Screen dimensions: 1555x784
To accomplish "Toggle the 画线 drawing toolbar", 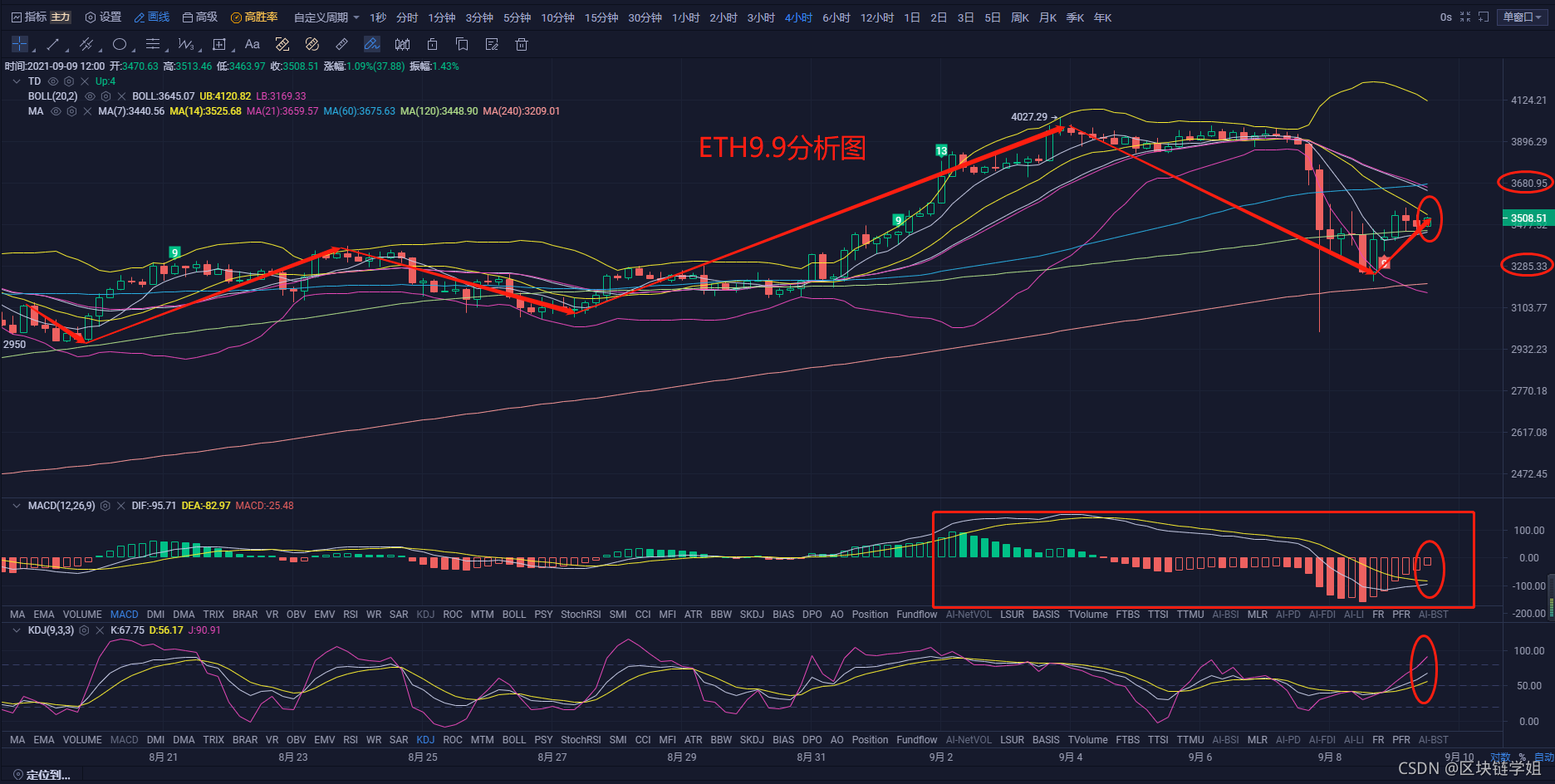I will point(152,17).
